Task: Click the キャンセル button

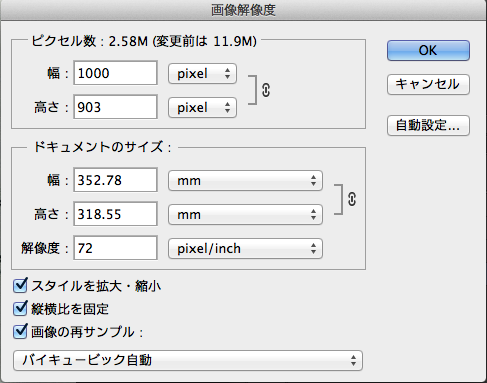Action: click(x=428, y=84)
